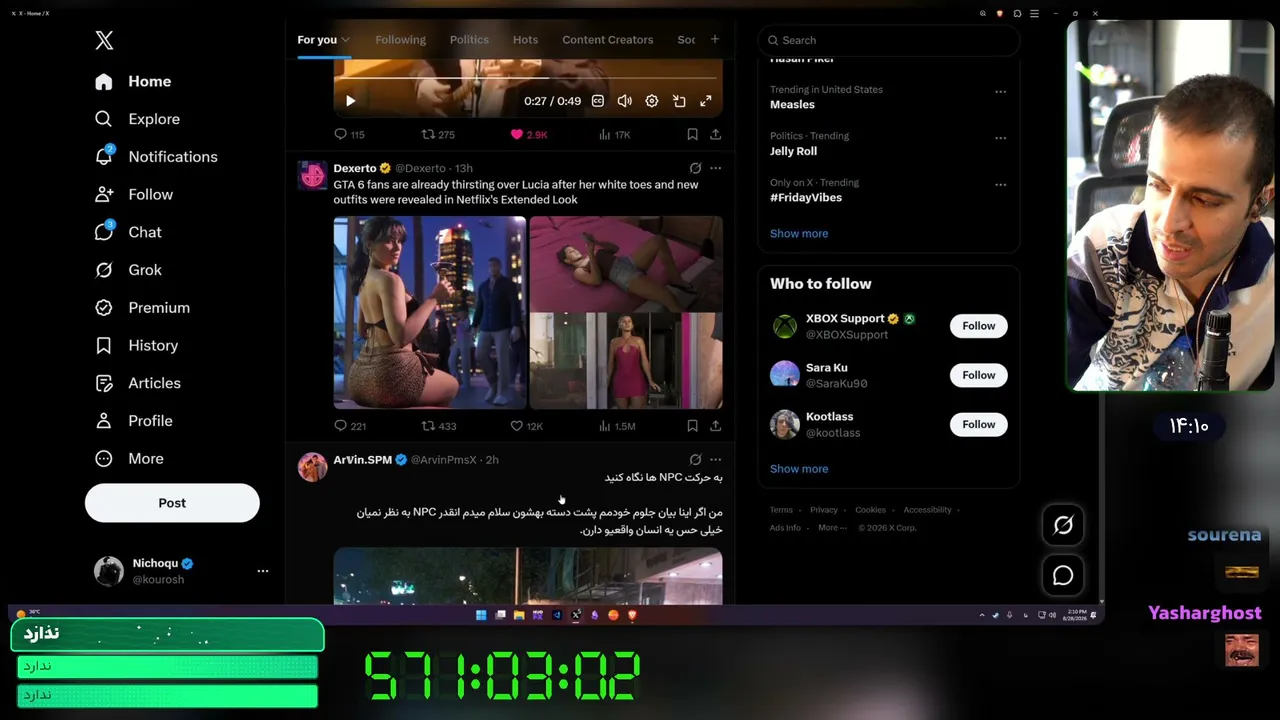Click the Search input field
The width and height of the screenshot is (1280, 720).
(888, 40)
